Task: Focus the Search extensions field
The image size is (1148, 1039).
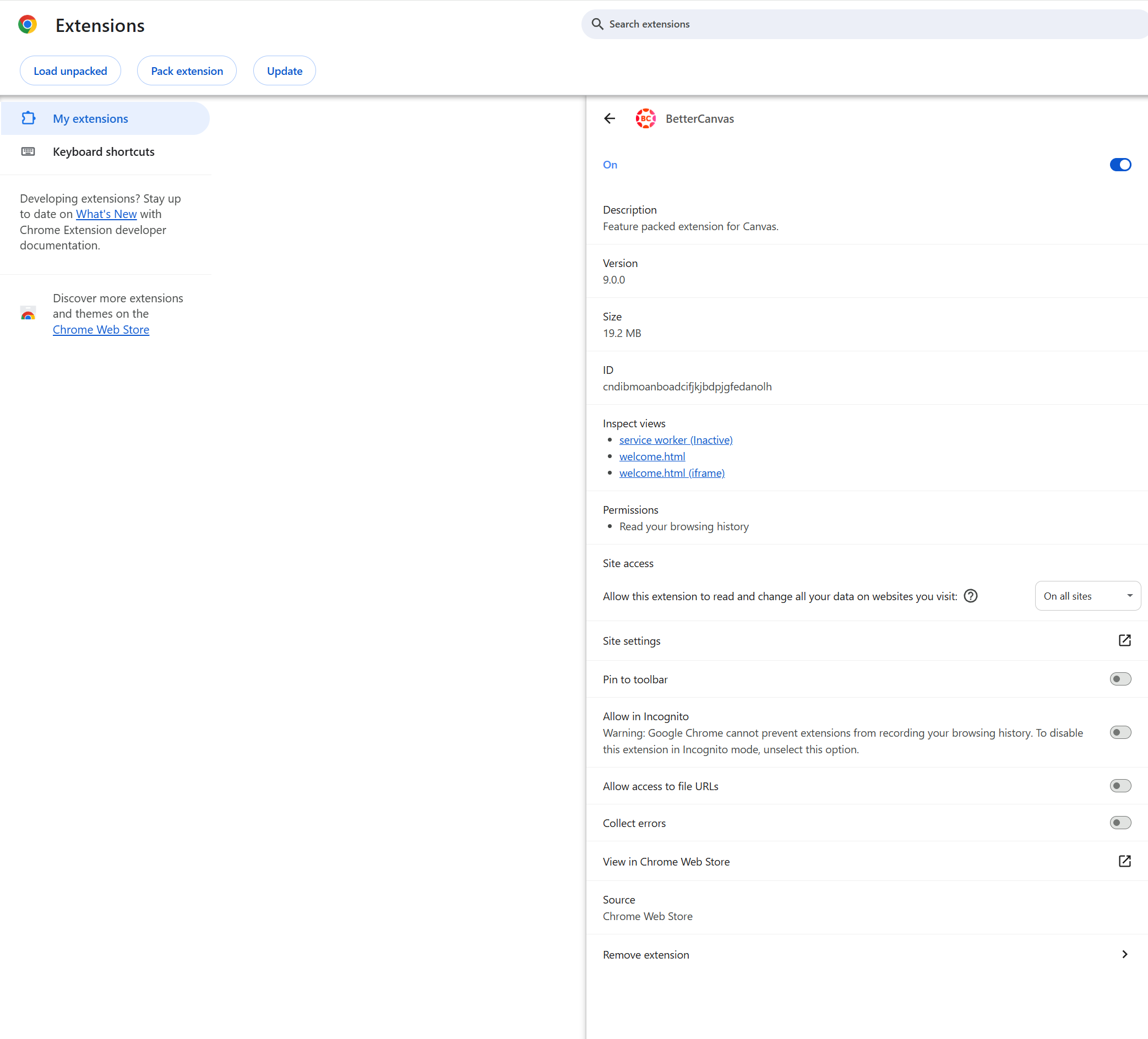Action: coord(864,24)
